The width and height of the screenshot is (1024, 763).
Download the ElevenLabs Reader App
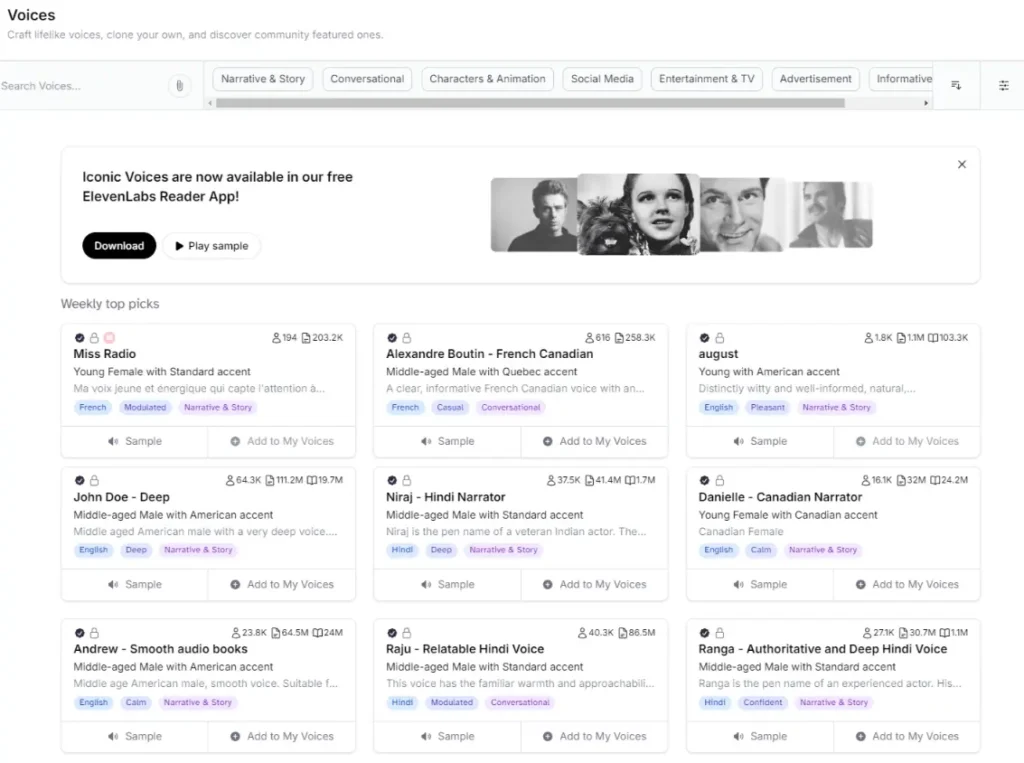click(x=119, y=246)
